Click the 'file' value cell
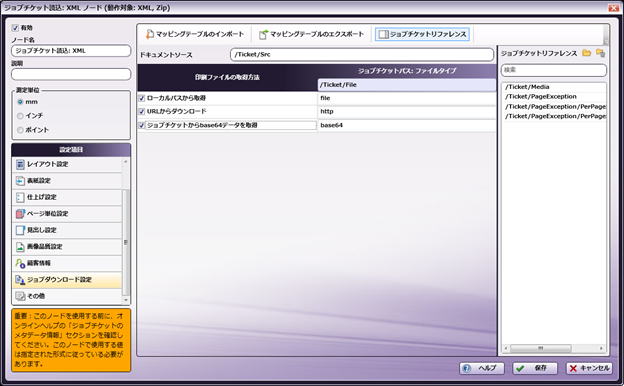624x386 pixels. tap(407, 98)
